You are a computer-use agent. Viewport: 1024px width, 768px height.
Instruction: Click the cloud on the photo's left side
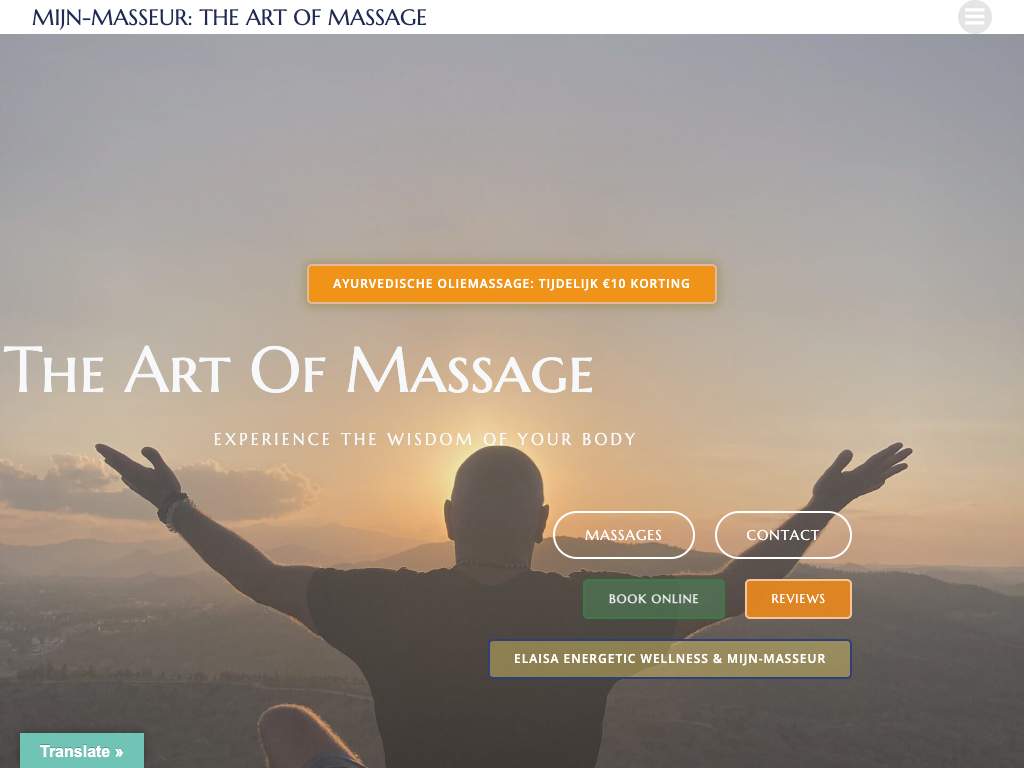coord(157,487)
